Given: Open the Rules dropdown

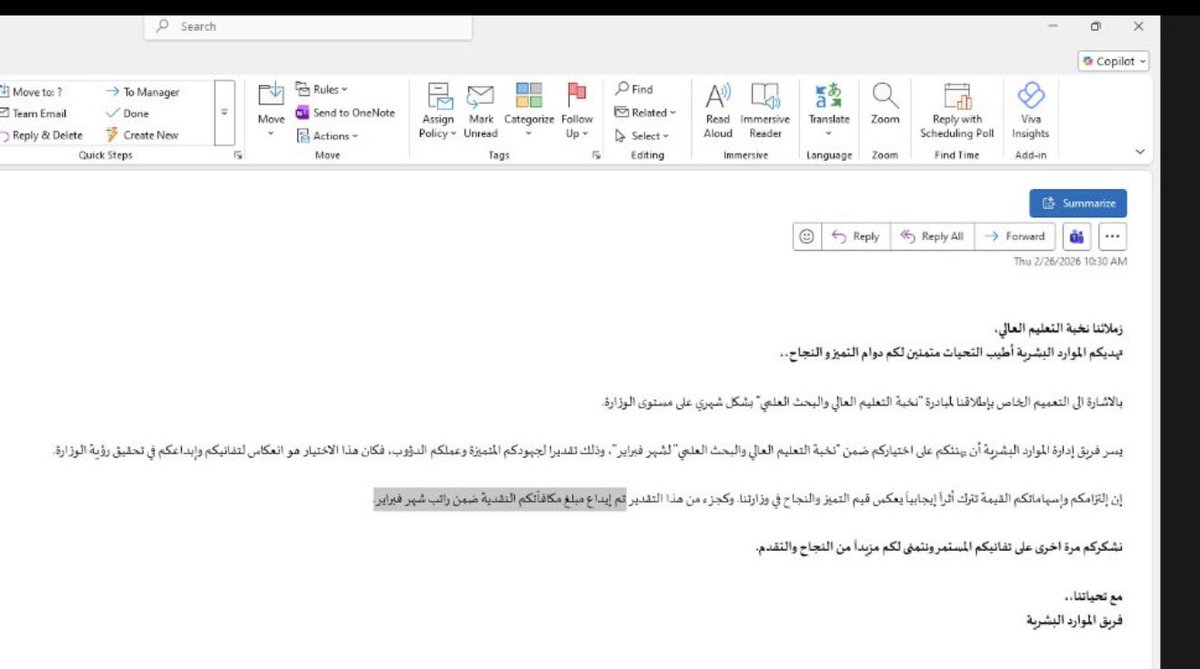Looking at the screenshot, I should [x=323, y=90].
